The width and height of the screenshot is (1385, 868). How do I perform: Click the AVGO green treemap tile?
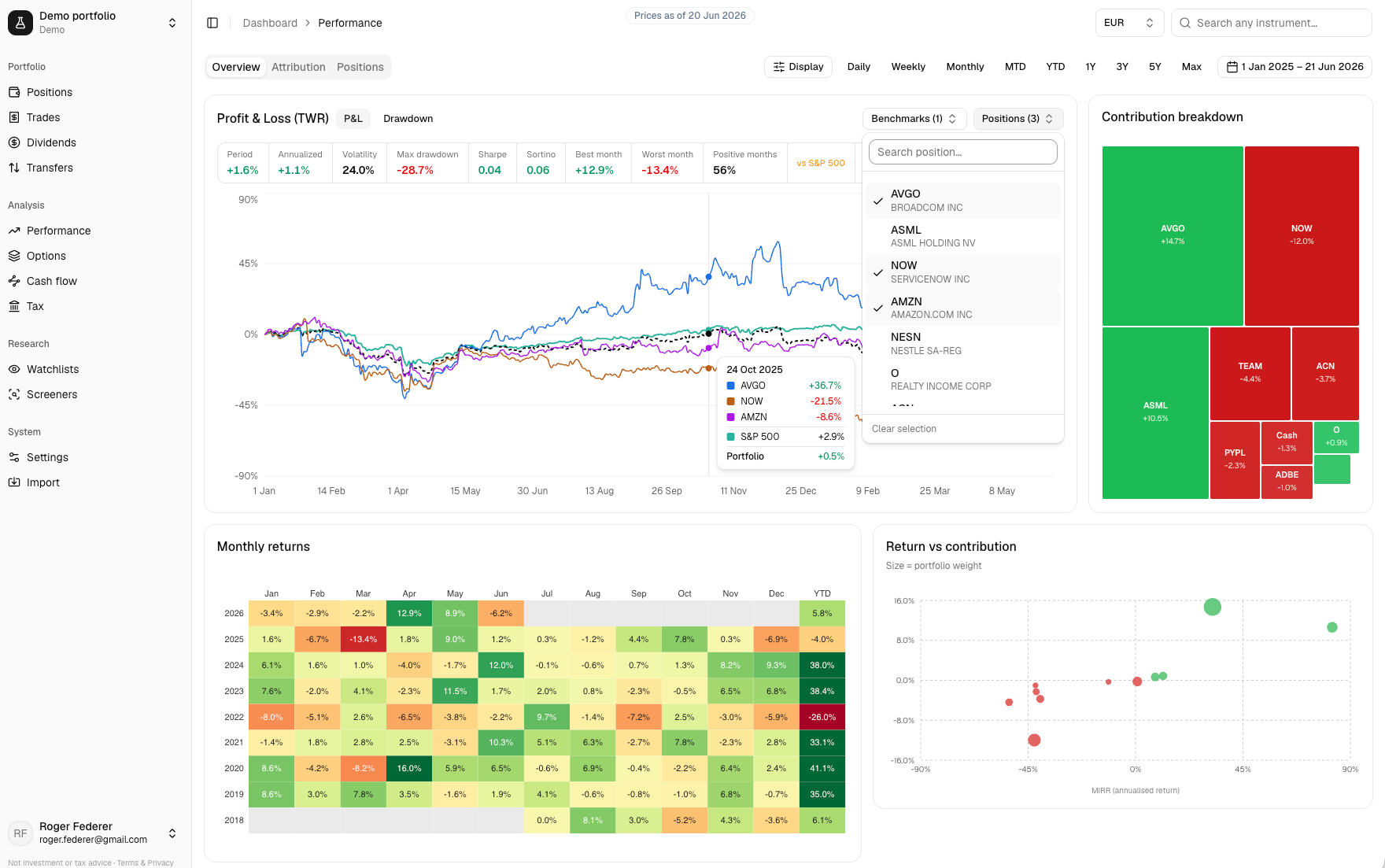tap(1173, 235)
